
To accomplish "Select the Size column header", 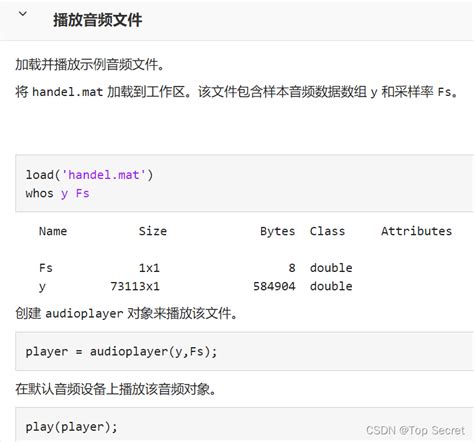I will pos(153,231).
